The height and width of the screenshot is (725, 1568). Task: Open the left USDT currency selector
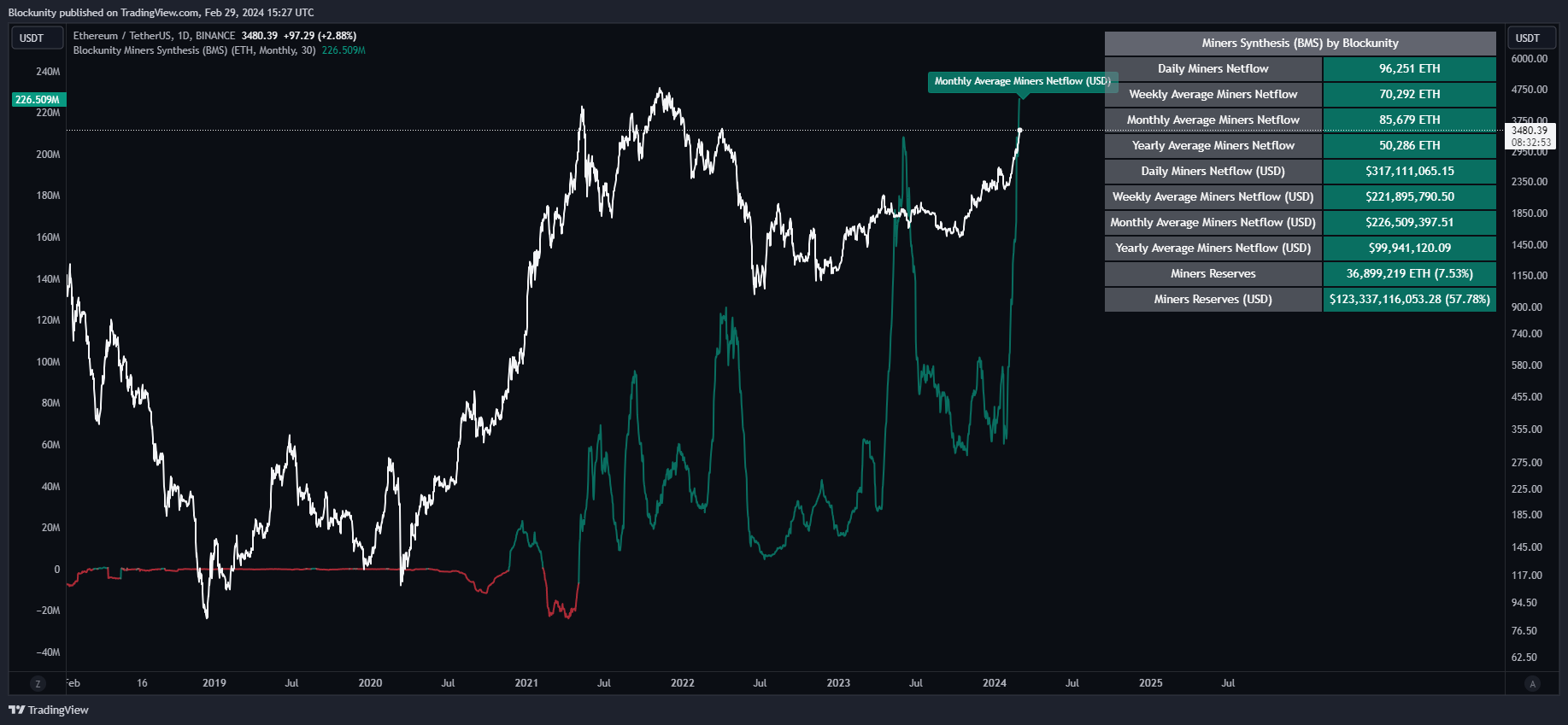coord(37,38)
